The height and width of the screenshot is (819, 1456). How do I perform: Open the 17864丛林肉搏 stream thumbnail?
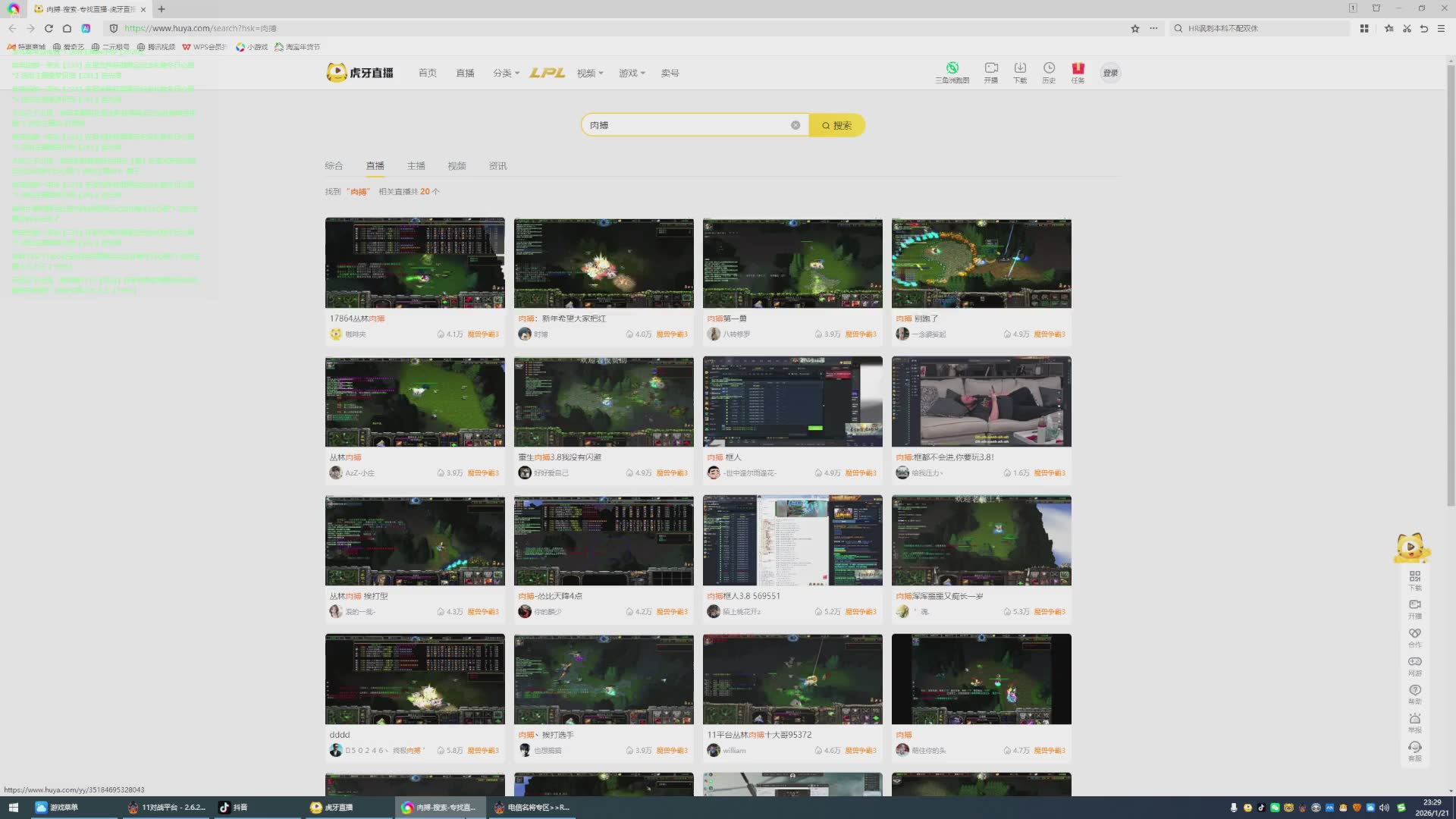coord(415,262)
